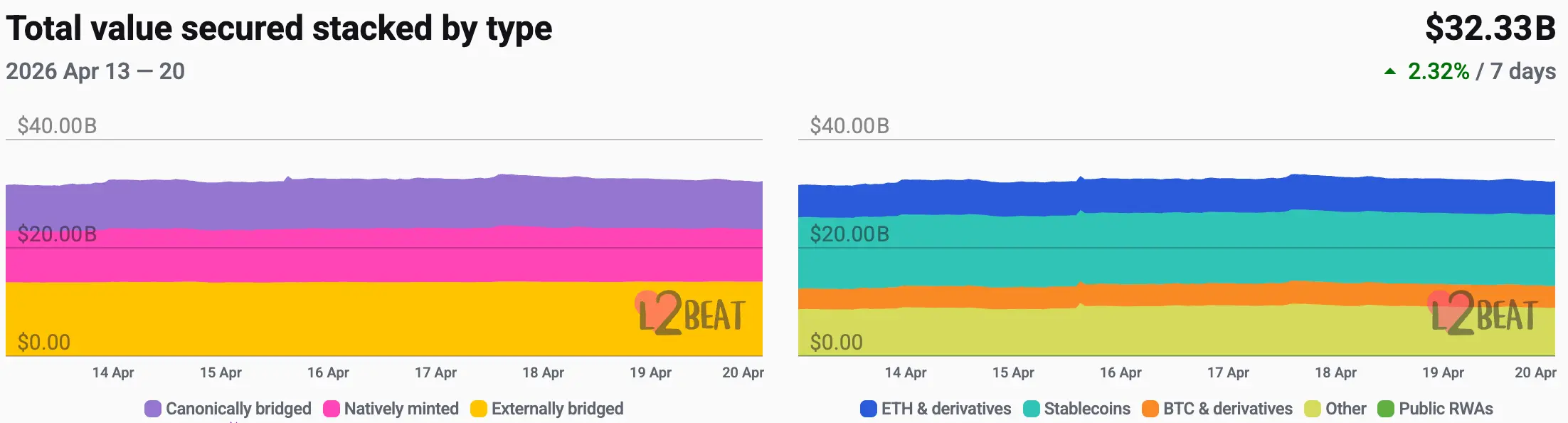Click the pink Natively minted legend swatch
1568x423 pixels.
(x=331, y=409)
